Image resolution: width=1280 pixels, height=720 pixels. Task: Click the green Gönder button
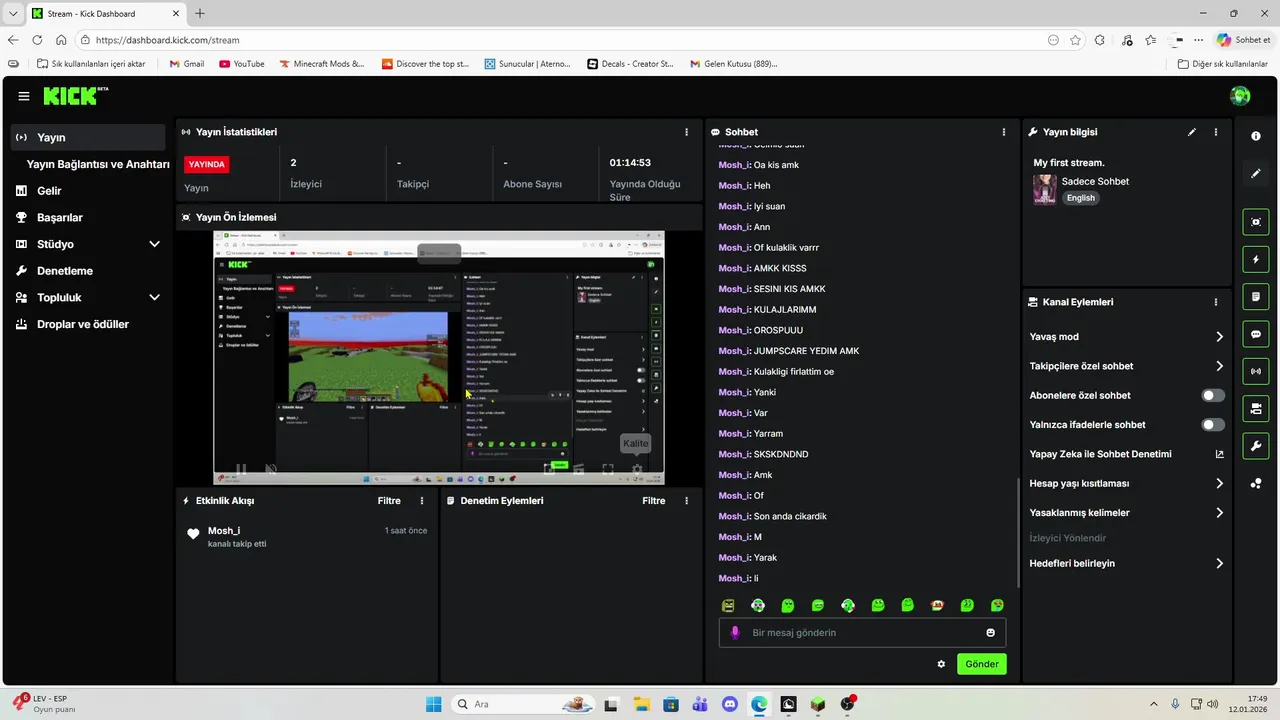[x=982, y=664]
